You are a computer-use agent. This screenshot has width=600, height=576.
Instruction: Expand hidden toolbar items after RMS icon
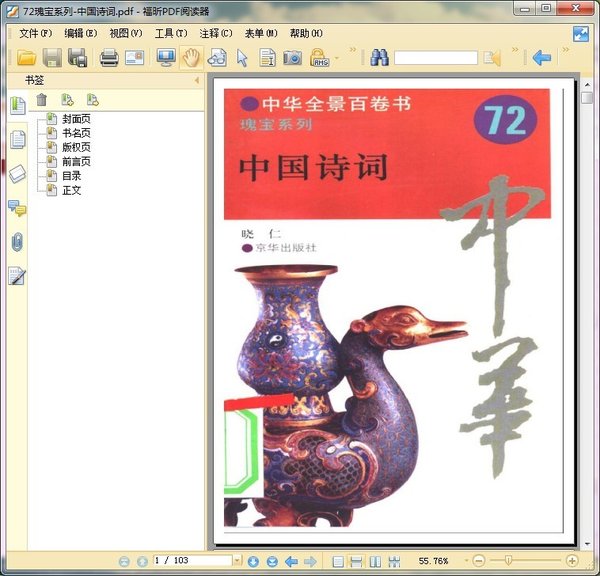(x=353, y=50)
